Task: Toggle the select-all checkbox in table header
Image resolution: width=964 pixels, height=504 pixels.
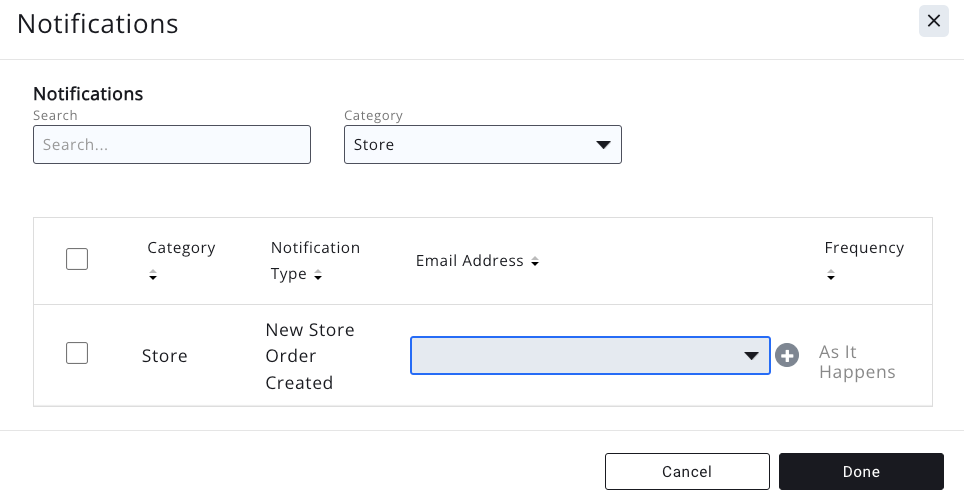Action: point(77,260)
